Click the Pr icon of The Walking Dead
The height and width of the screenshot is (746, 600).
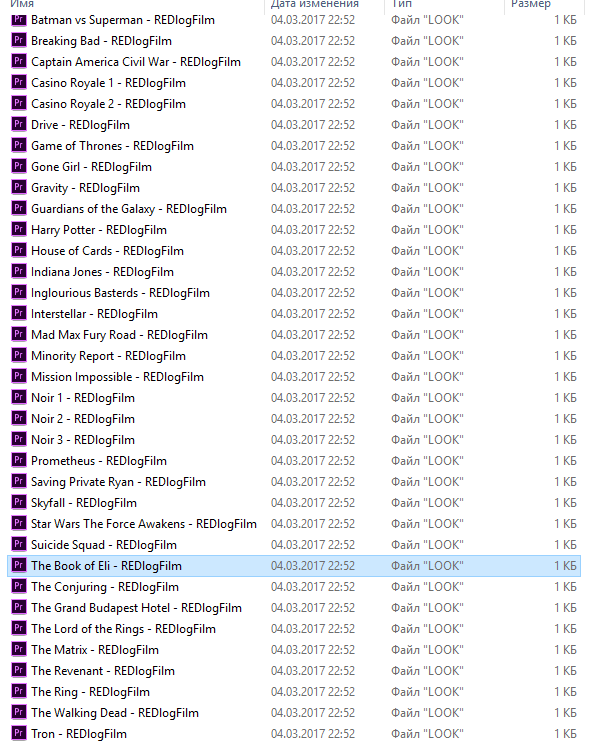click(19, 713)
